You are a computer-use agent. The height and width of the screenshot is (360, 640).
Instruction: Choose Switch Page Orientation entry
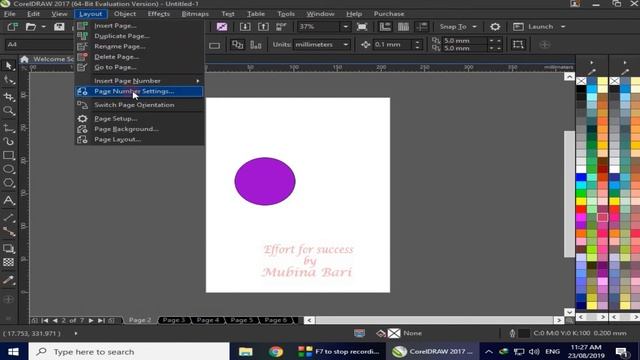pyautogui.click(x=139, y=105)
